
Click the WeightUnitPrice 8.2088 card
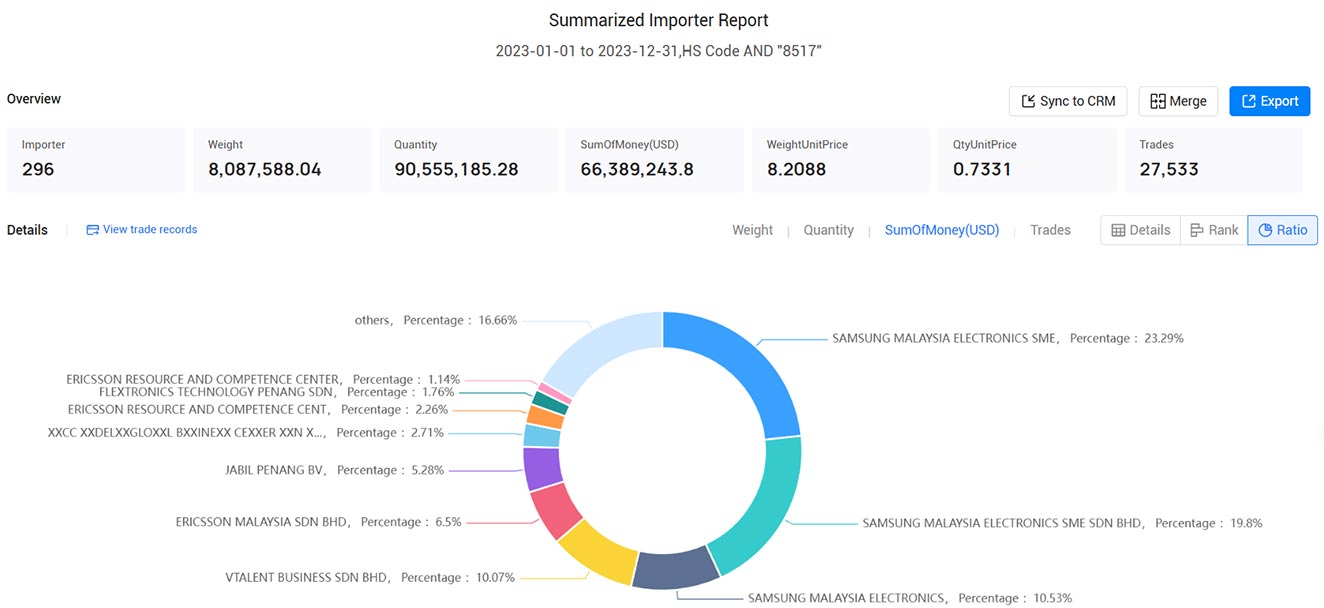(841, 159)
